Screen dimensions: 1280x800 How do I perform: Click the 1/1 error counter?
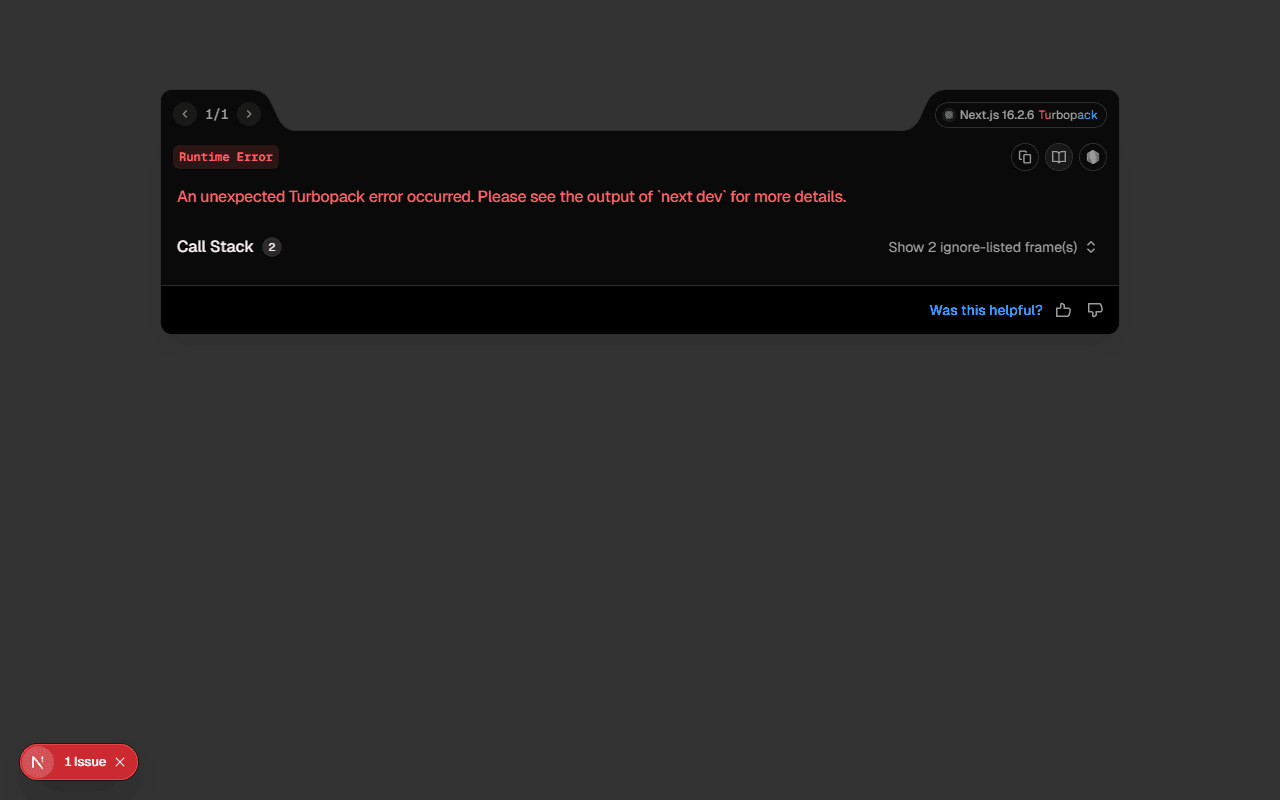217,114
